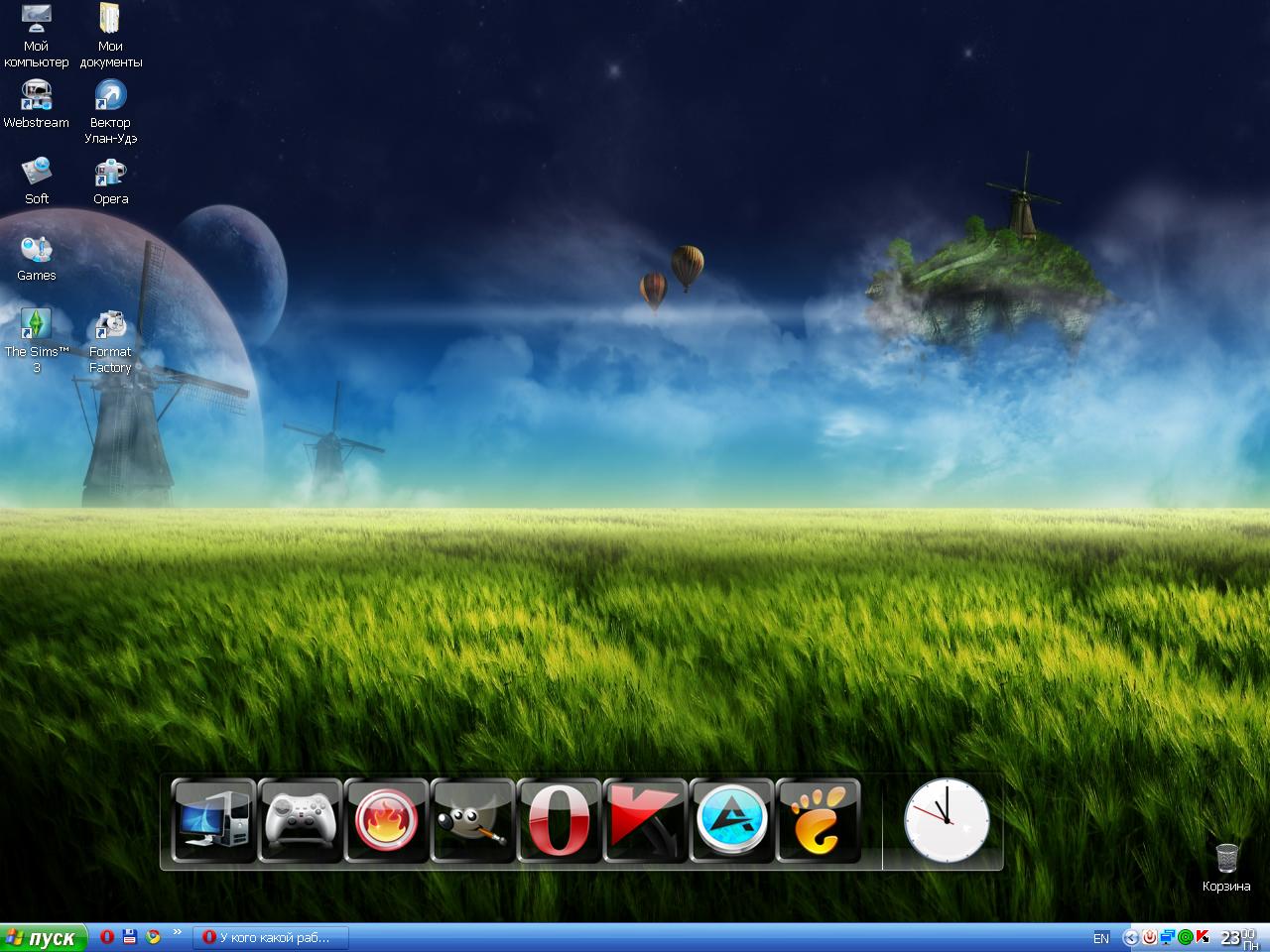The height and width of the screenshot is (952, 1270).
Task: Select the Format Factory desktop shortcut
Action: (x=110, y=339)
